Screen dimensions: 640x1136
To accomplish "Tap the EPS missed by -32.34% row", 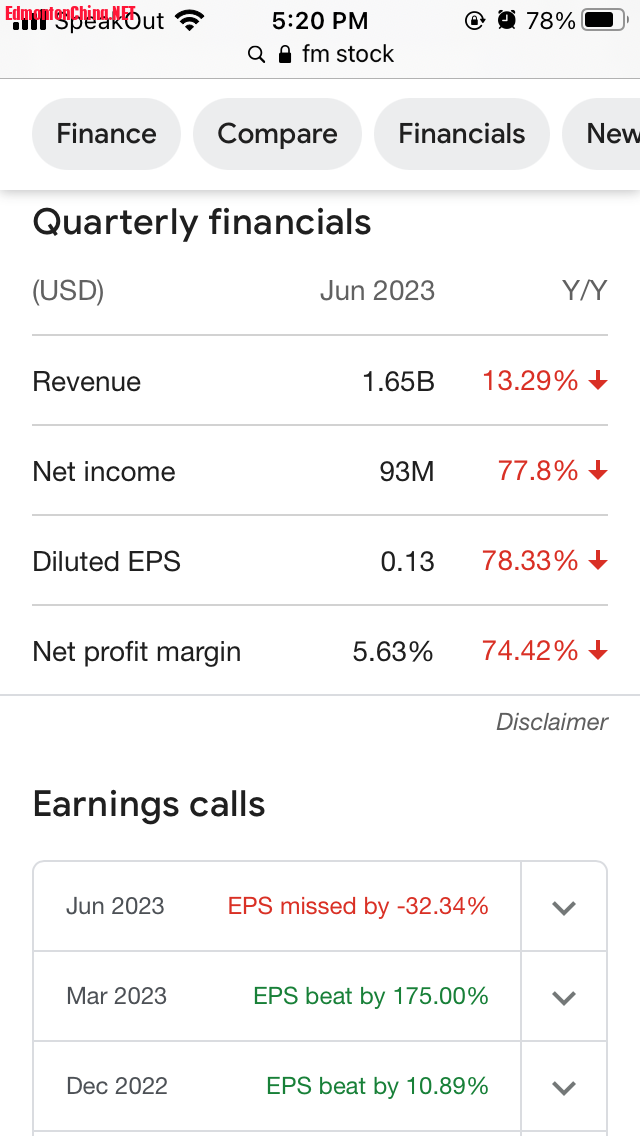I will (358, 907).
